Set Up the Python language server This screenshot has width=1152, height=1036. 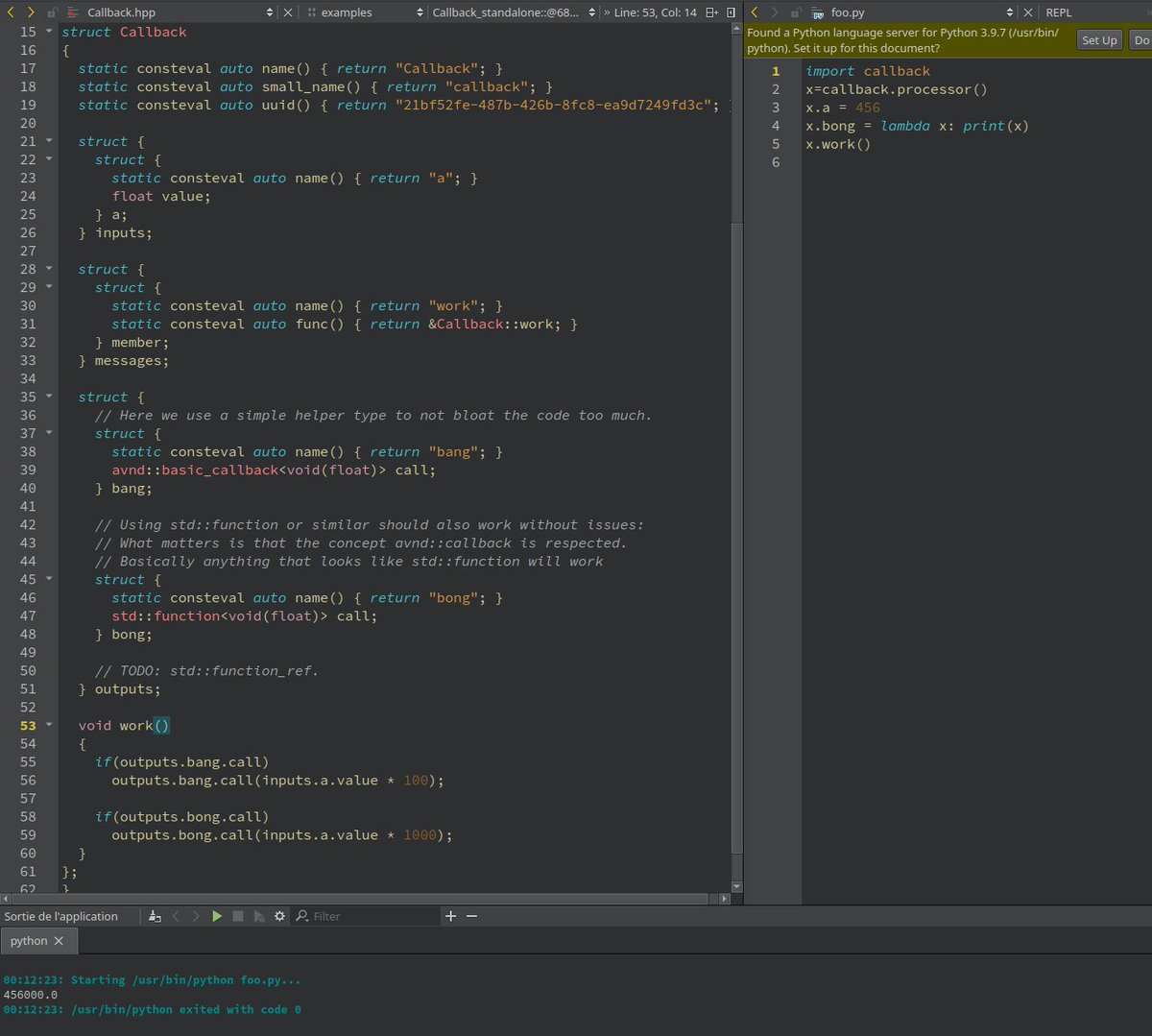click(x=1099, y=39)
